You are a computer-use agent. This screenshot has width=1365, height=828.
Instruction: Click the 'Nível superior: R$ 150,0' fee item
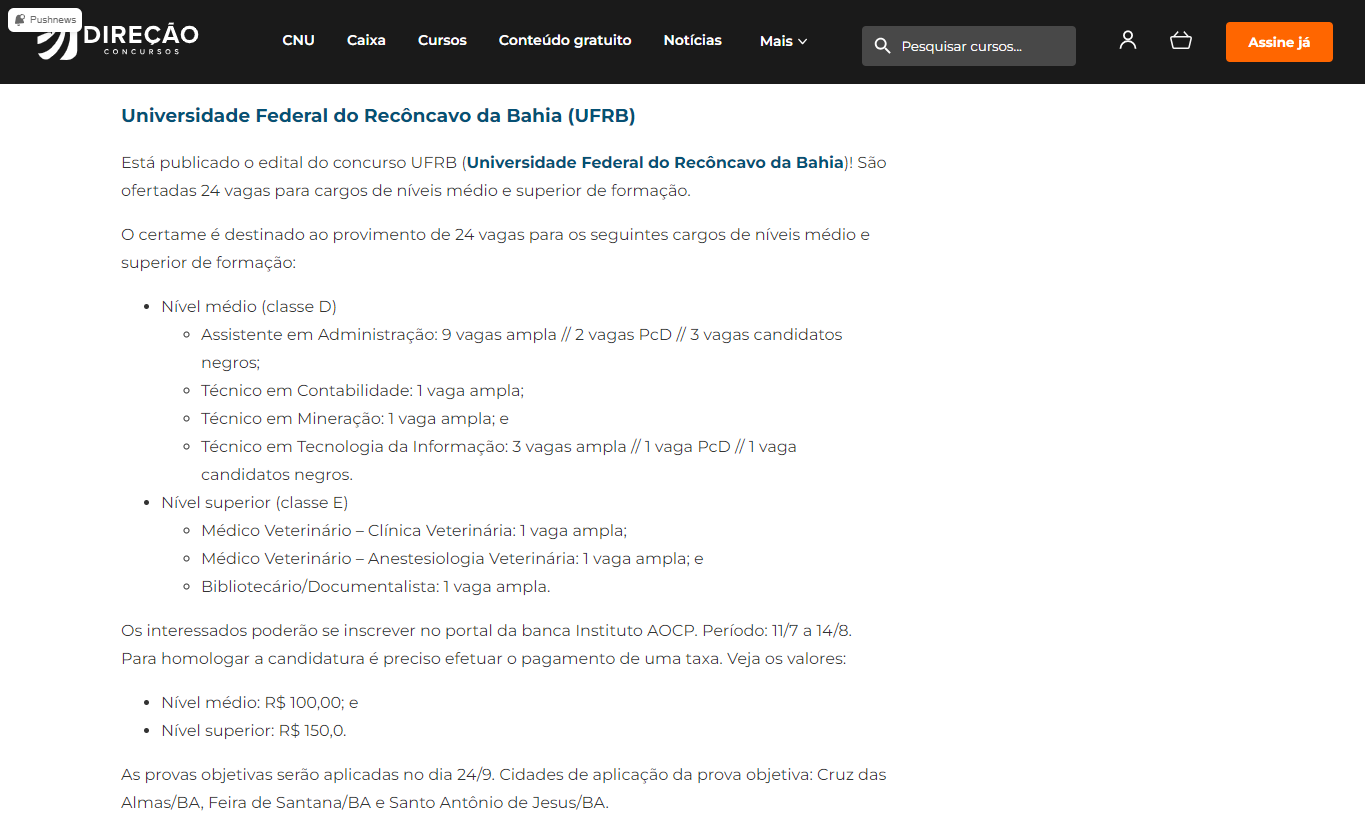[x=253, y=730]
